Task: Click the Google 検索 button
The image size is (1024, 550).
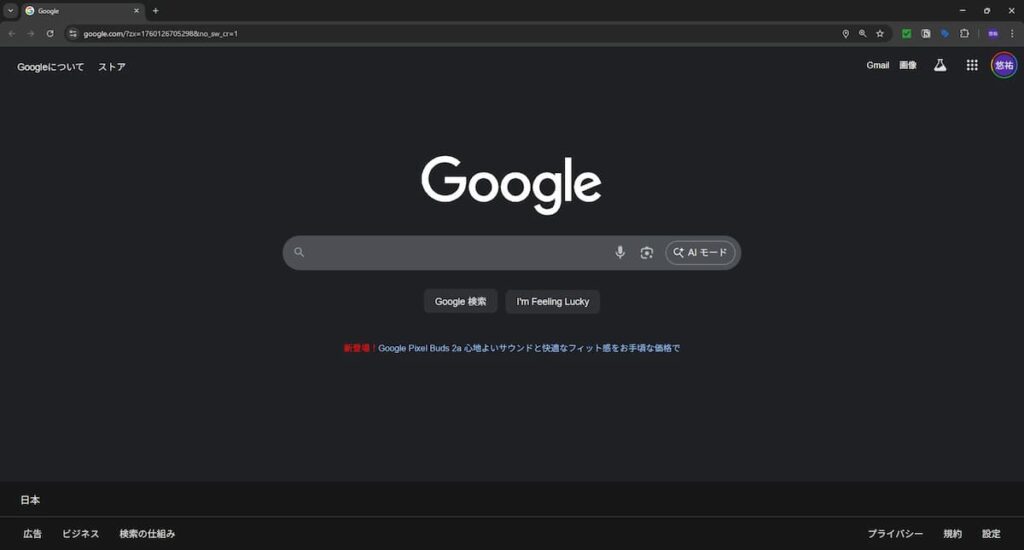Action: click(x=460, y=302)
